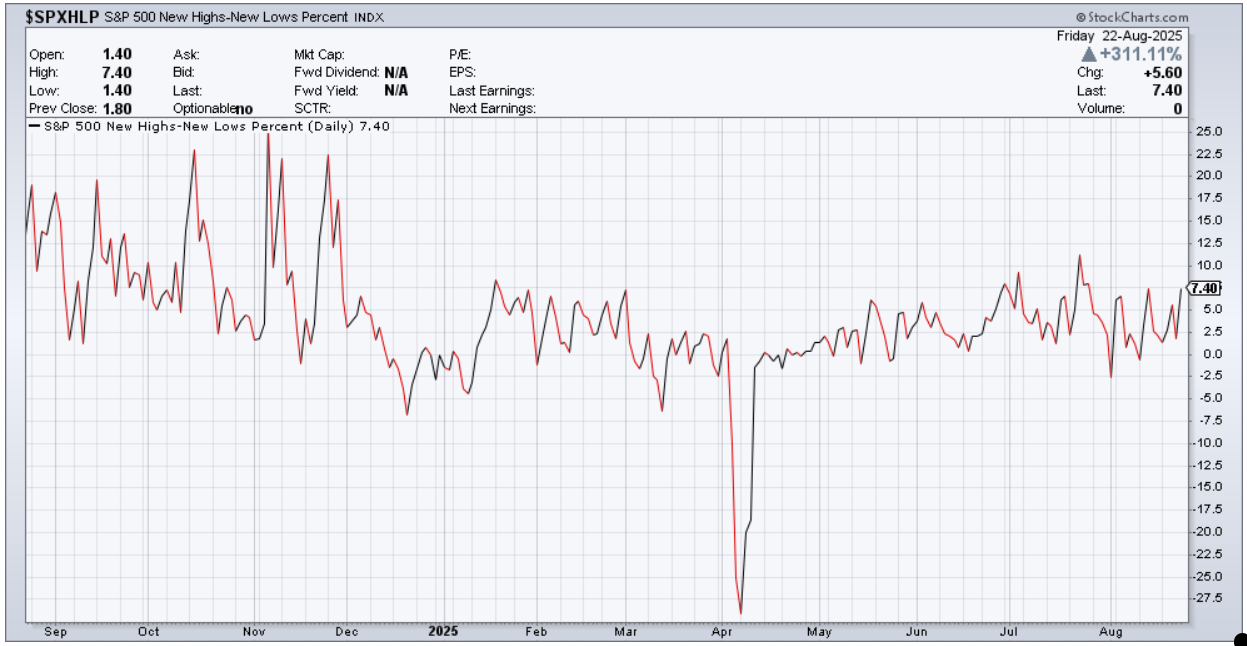Click the Next Earnings: label

(492, 108)
